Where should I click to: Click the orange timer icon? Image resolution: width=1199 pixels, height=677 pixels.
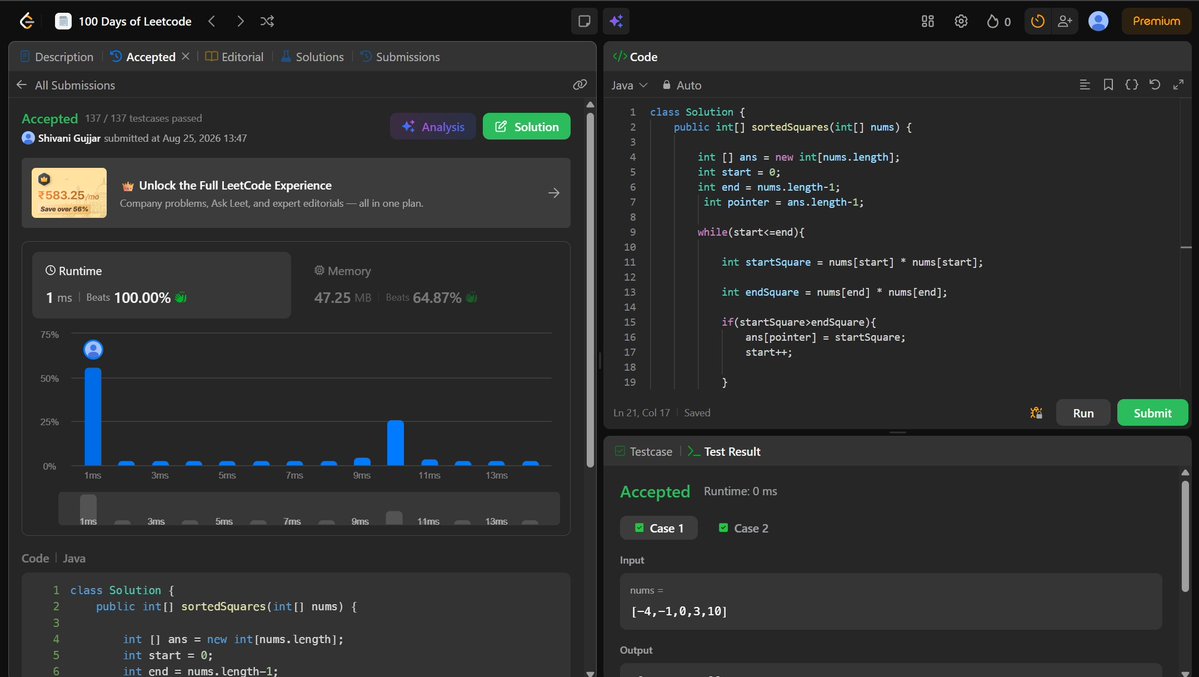pos(1038,21)
